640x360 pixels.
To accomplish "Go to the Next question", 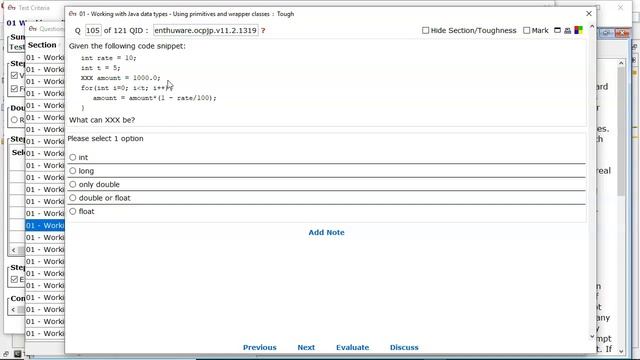I will coord(306,347).
